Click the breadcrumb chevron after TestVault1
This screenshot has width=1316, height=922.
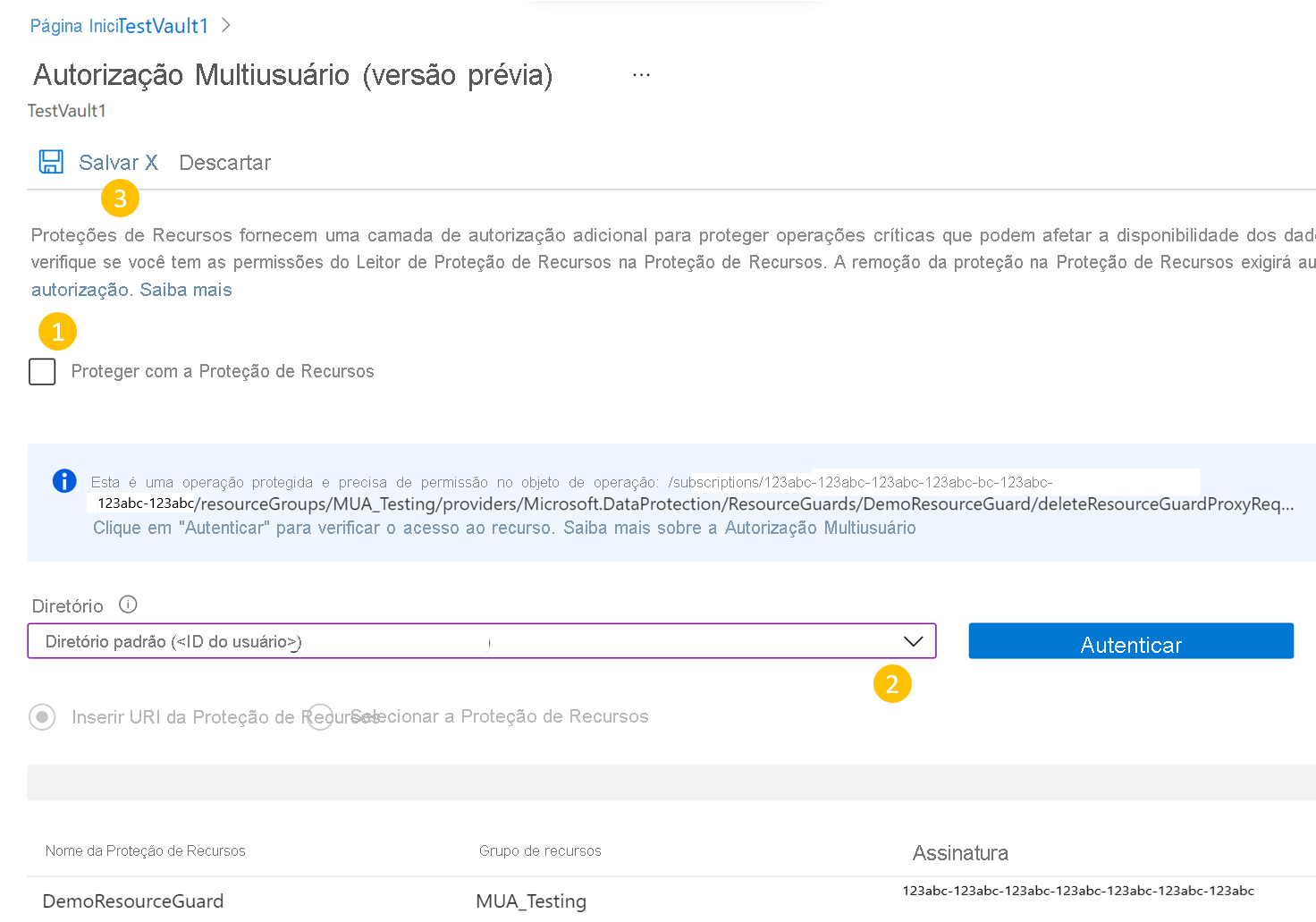pos(224,25)
